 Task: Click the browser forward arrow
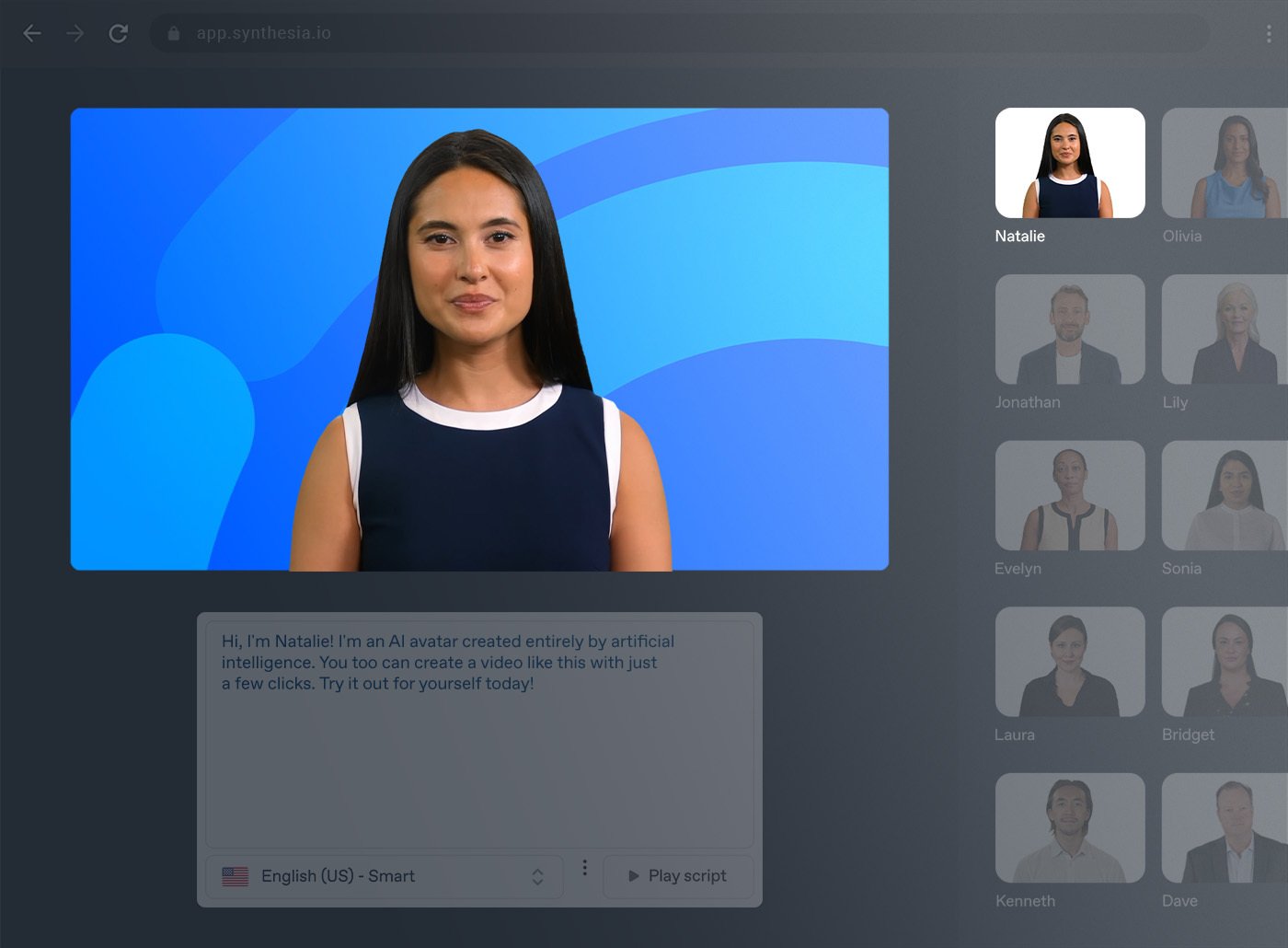coord(75,34)
